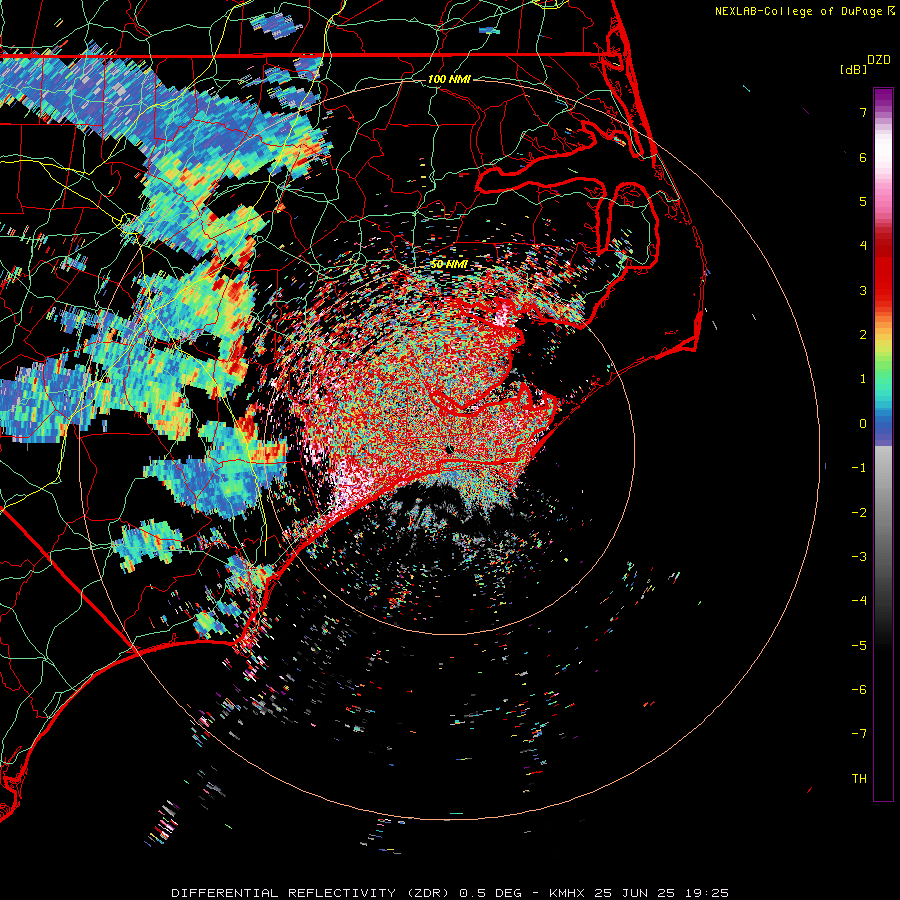The image size is (900, 900).
Task: Select the 4 value on the dB scale
Action: [863, 246]
